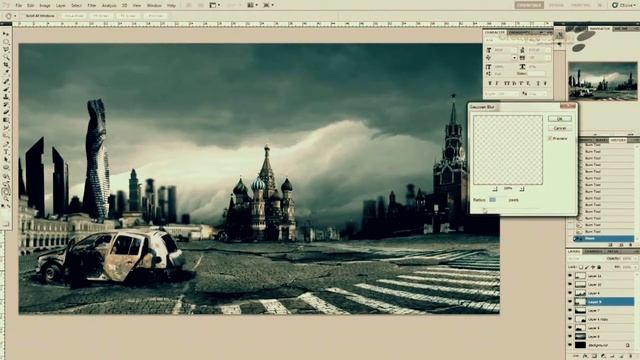Click Cancel in Gaussian Blur dialog

coord(560,128)
